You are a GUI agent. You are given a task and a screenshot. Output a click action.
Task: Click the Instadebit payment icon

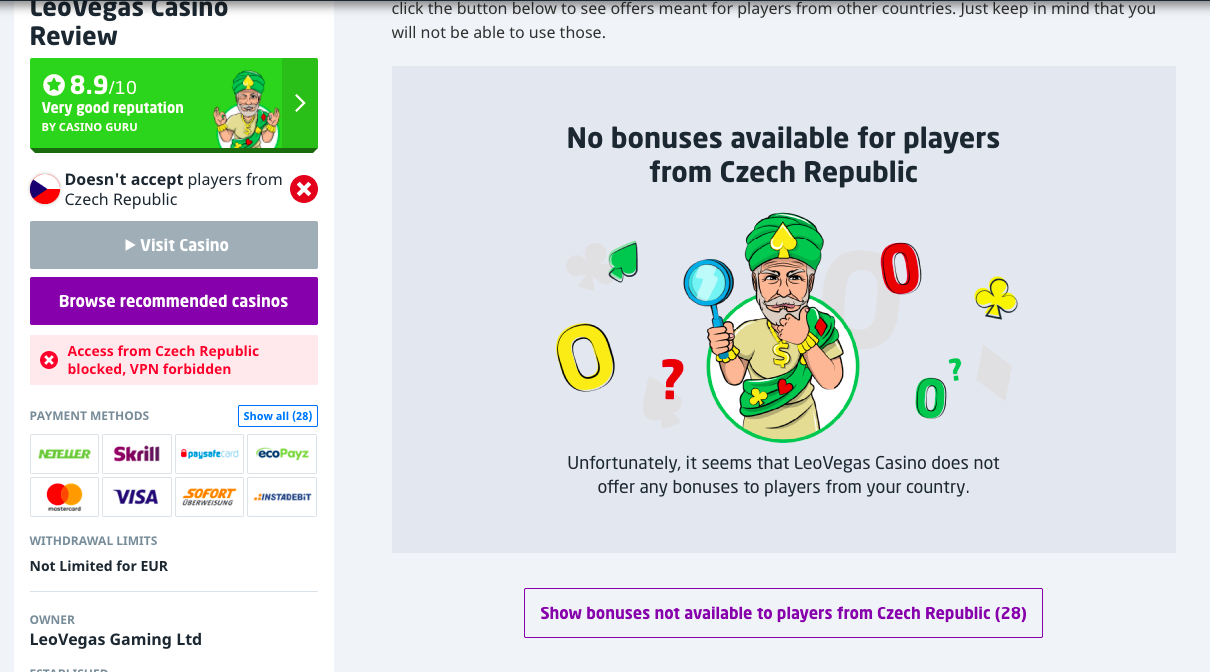282,496
